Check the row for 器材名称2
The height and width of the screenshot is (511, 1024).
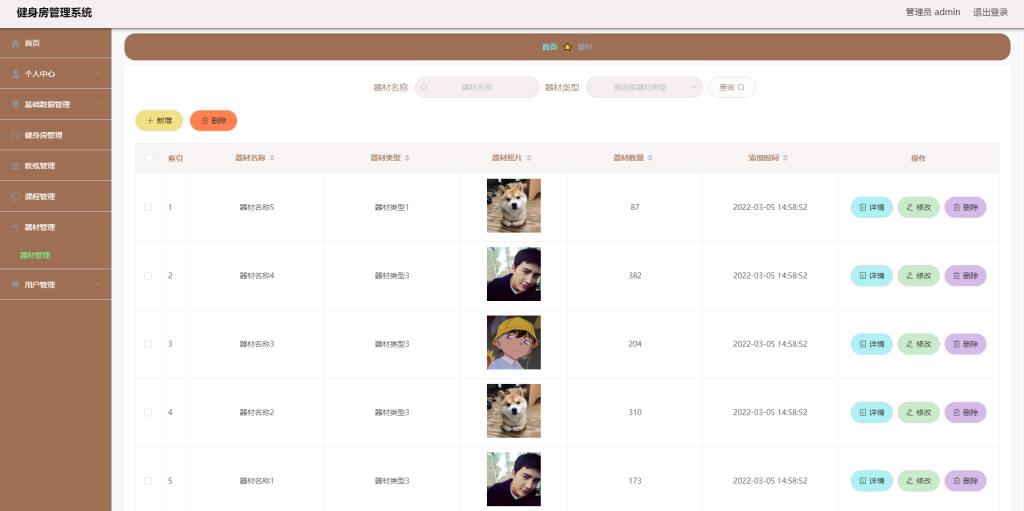[148, 412]
